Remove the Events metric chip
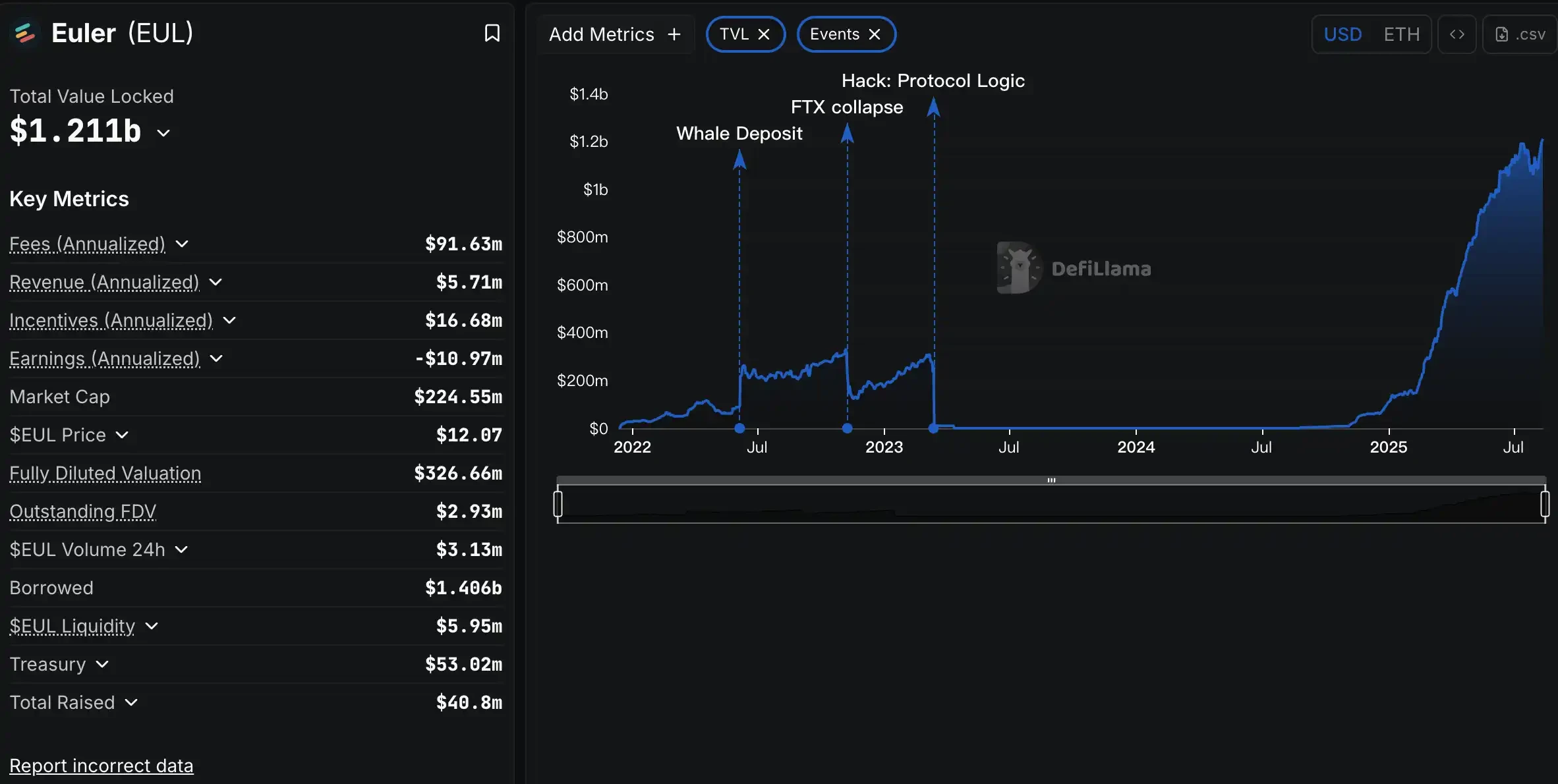This screenshot has height=784, width=1558. point(875,34)
